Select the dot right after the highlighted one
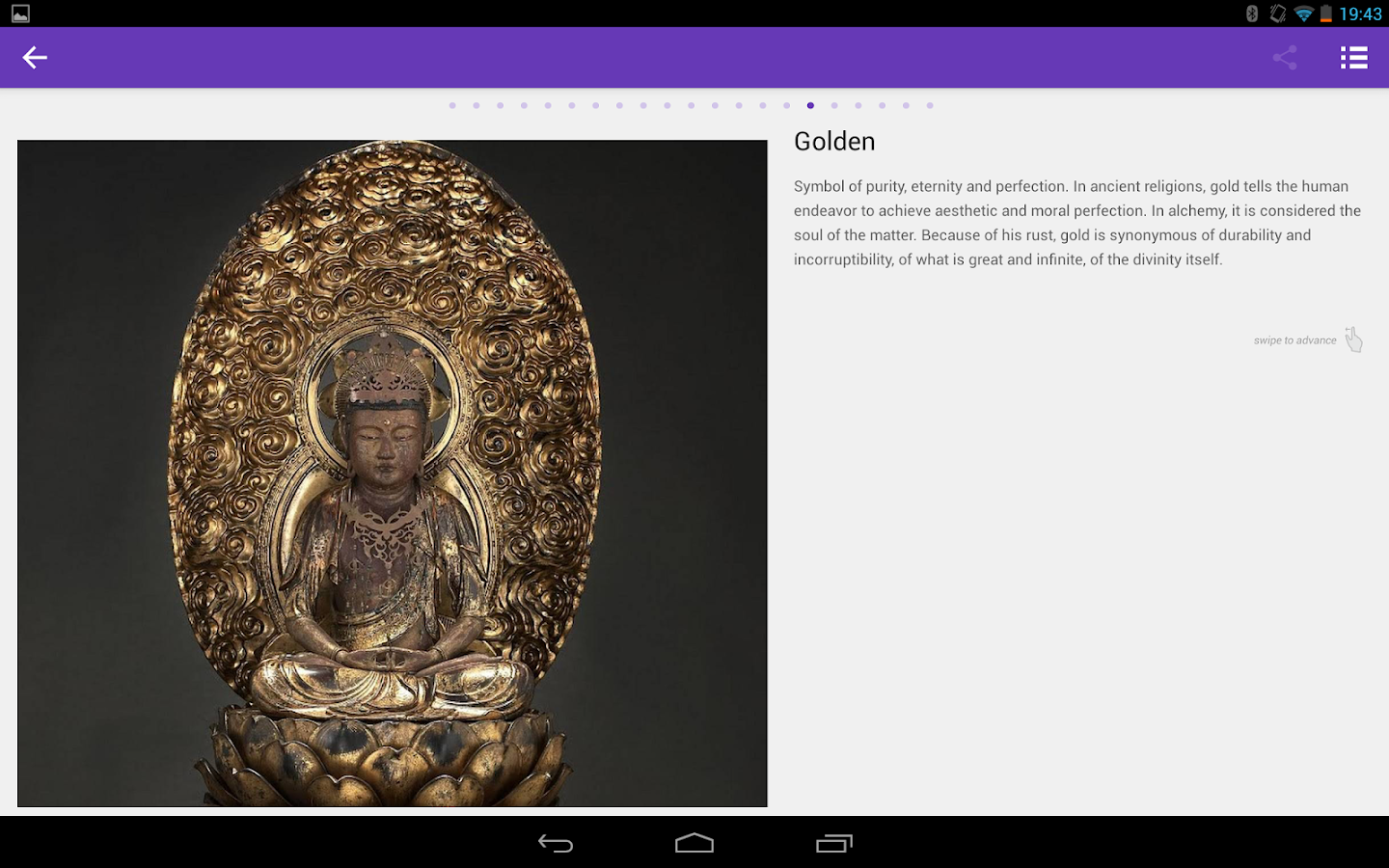1389x868 pixels. (x=834, y=105)
